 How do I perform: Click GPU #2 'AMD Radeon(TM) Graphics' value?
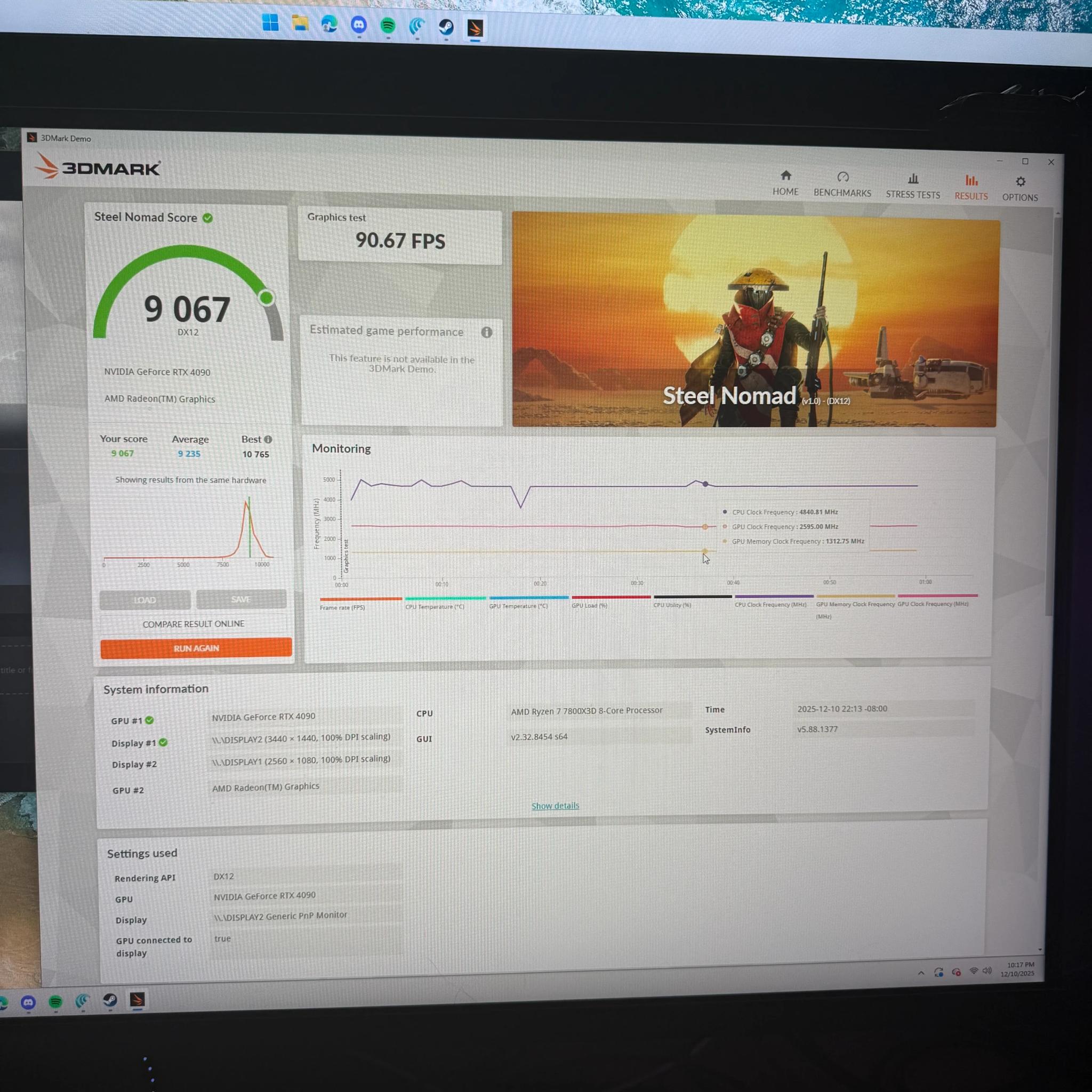[x=266, y=787]
